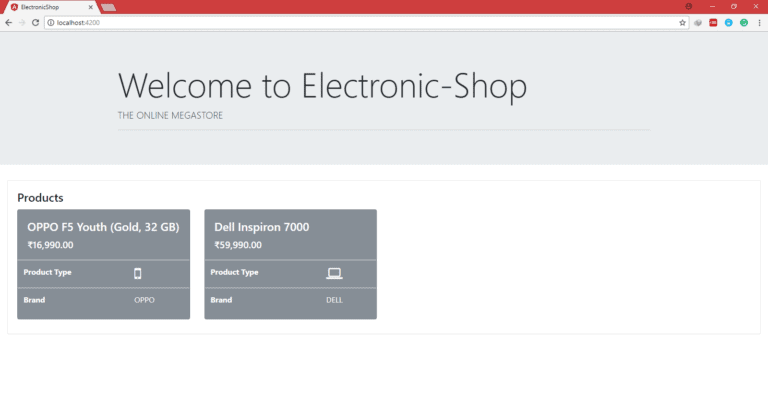Click the laptop product type icon
The width and height of the screenshot is (768, 413).
tap(335, 273)
